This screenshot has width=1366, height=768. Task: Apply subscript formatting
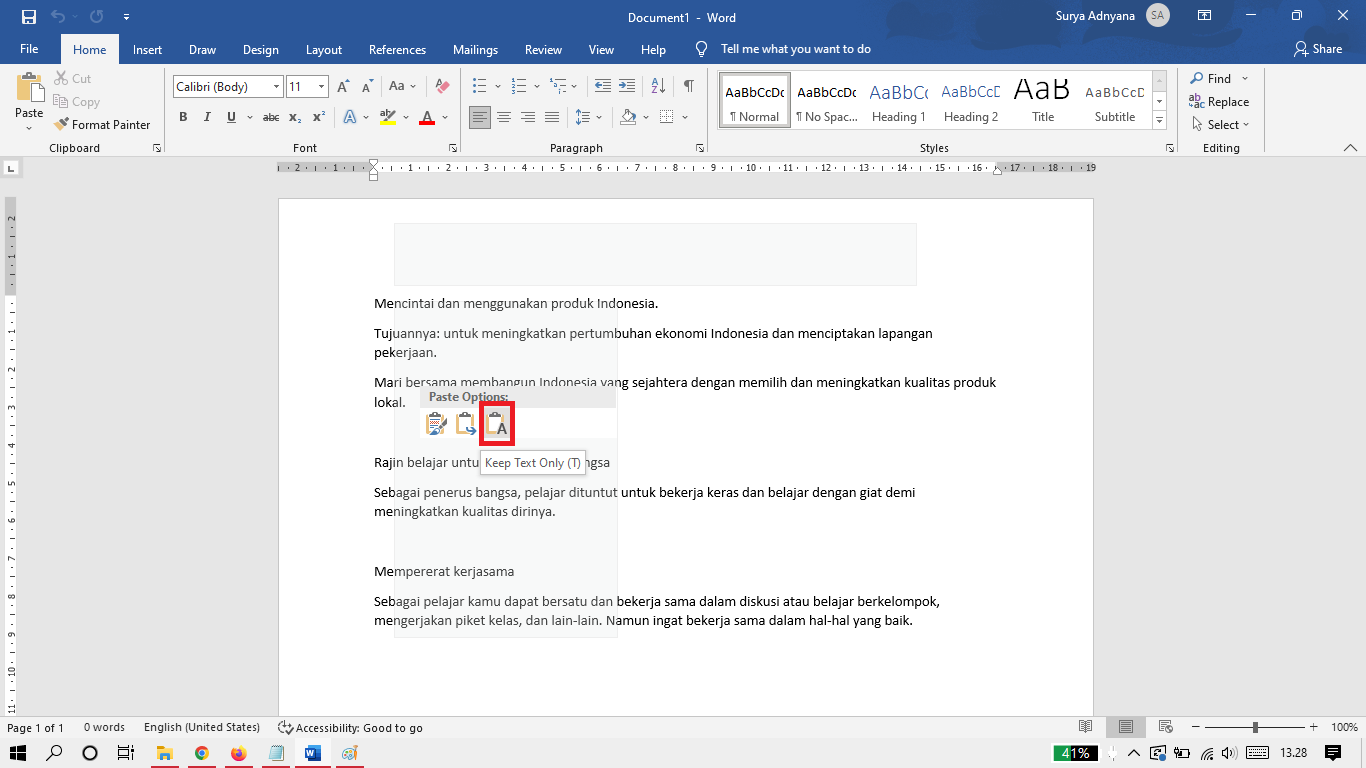point(295,117)
